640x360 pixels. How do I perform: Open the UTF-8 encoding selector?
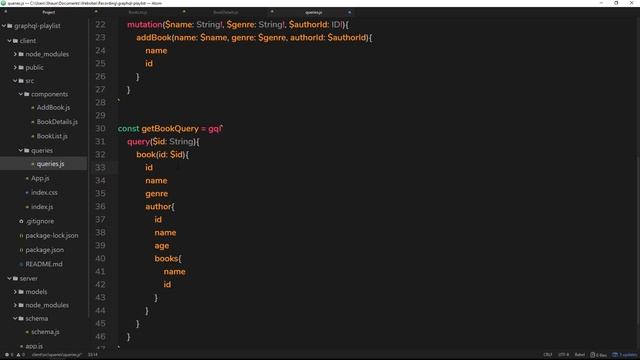point(563,355)
